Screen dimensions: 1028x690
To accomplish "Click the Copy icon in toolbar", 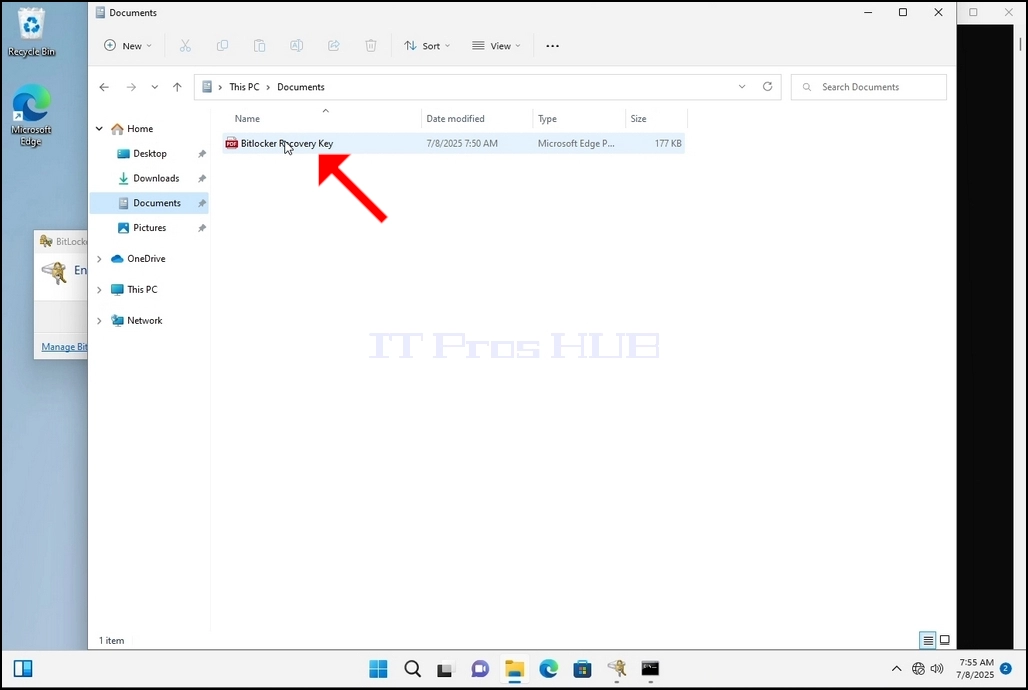I will pyautogui.click(x=222, y=46).
